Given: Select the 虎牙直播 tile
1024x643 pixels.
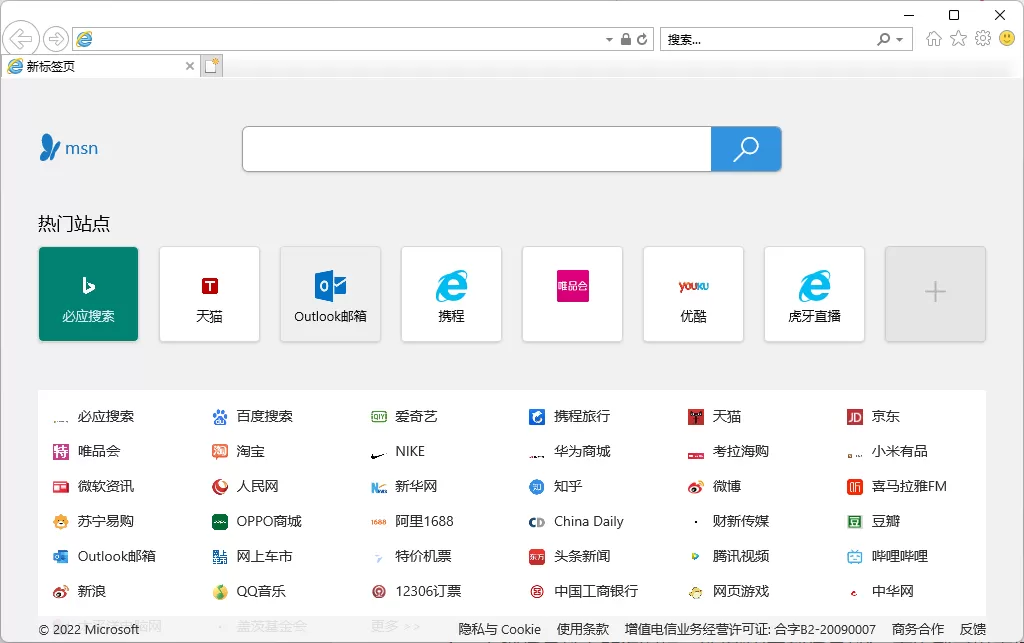Looking at the screenshot, I should tap(814, 293).
